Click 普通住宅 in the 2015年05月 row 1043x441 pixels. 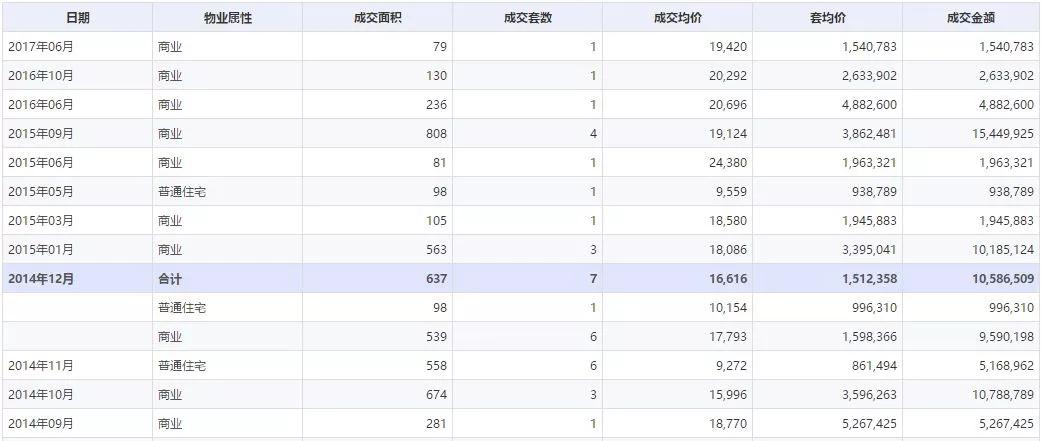182,192
